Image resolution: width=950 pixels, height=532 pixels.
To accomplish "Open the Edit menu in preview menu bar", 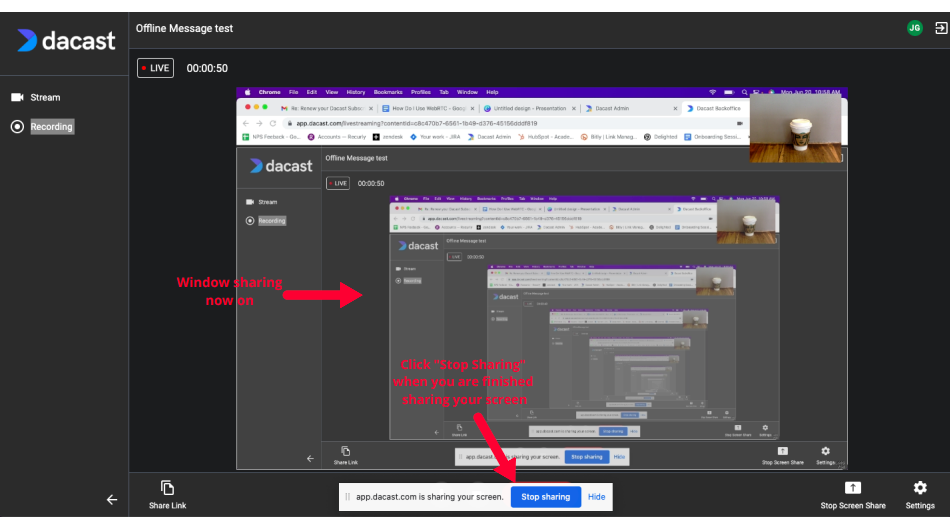I will pyautogui.click(x=311, y=92).
